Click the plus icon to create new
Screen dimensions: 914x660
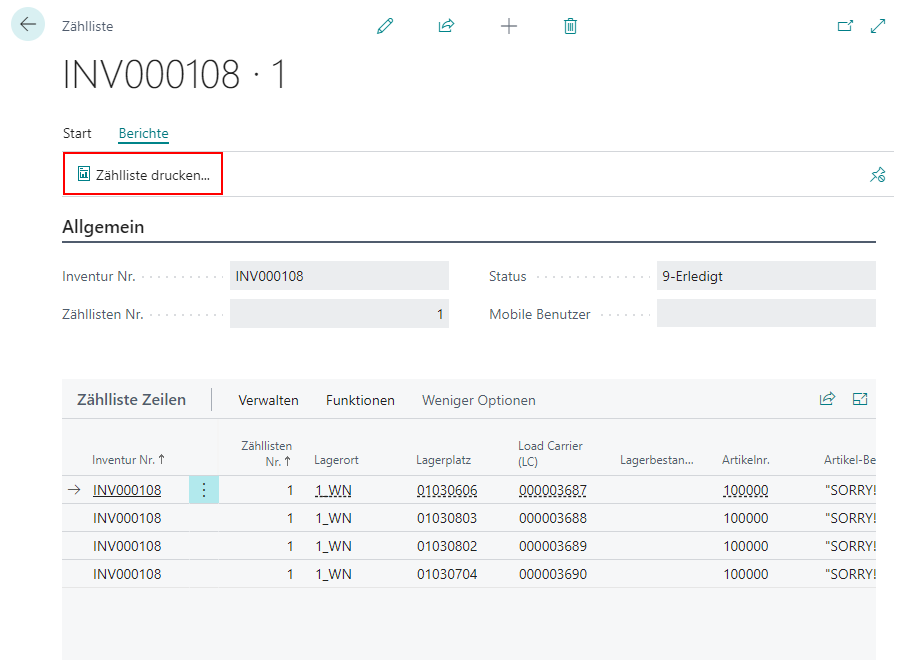[509, 27]
